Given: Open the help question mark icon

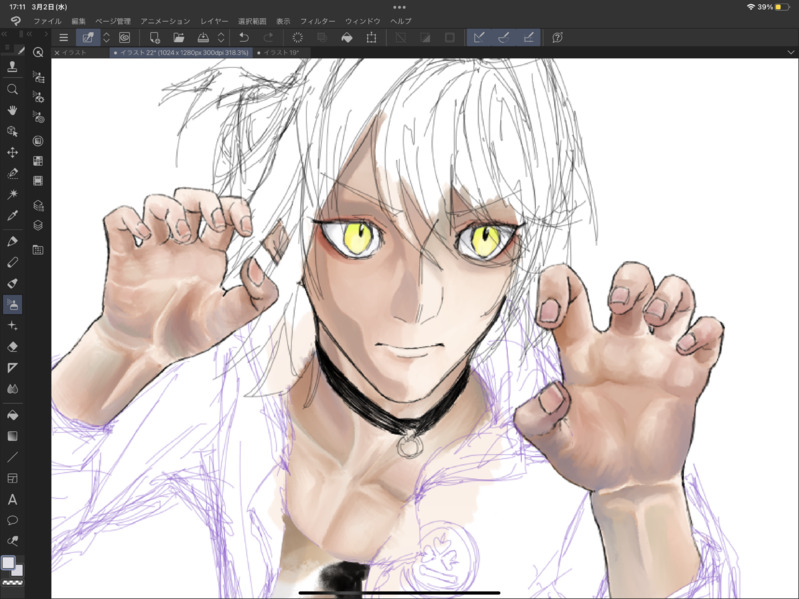Looking at the screenshot, I should tap(557, 38).
